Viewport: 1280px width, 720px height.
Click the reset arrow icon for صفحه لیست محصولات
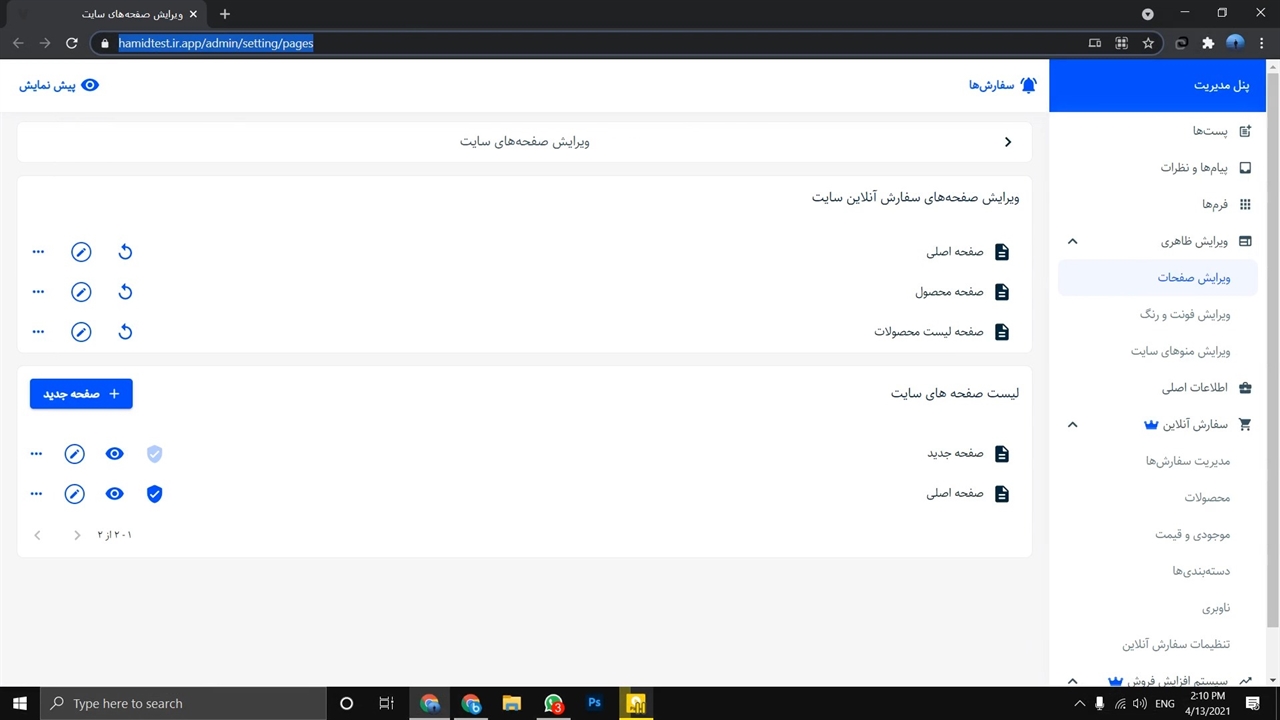pyautogui.click(x=125, y=332)
